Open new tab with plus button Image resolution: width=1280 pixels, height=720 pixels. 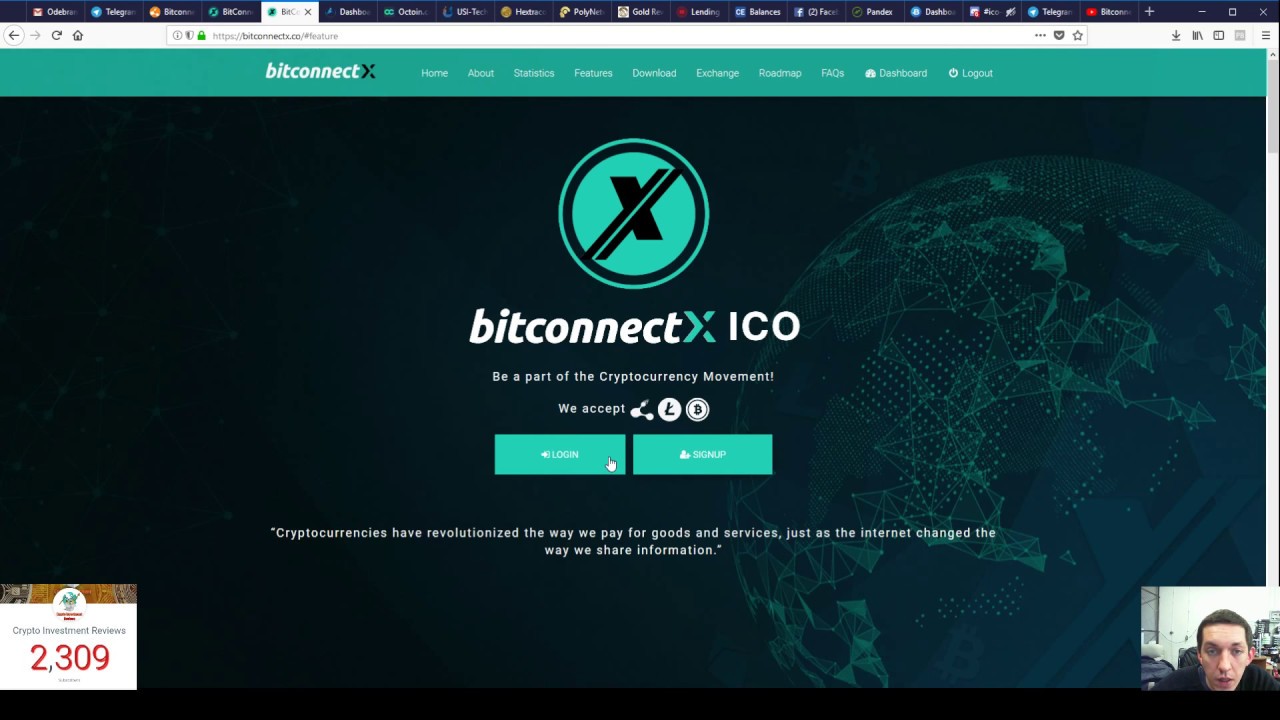1149,12
